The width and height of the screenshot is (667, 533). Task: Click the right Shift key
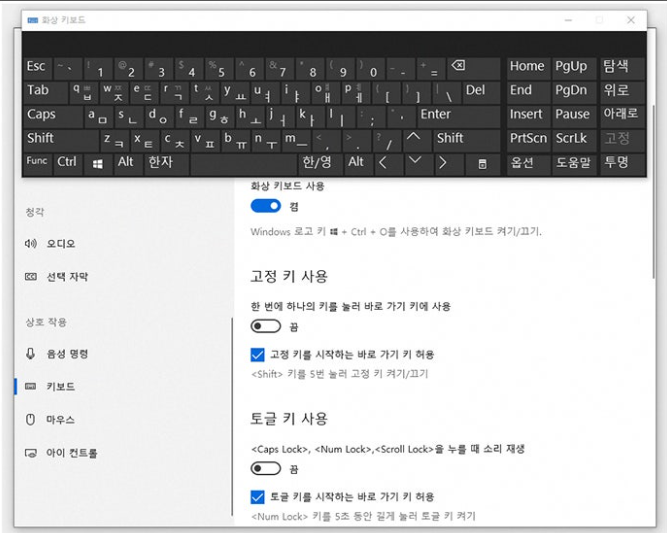tap(467, 140)
